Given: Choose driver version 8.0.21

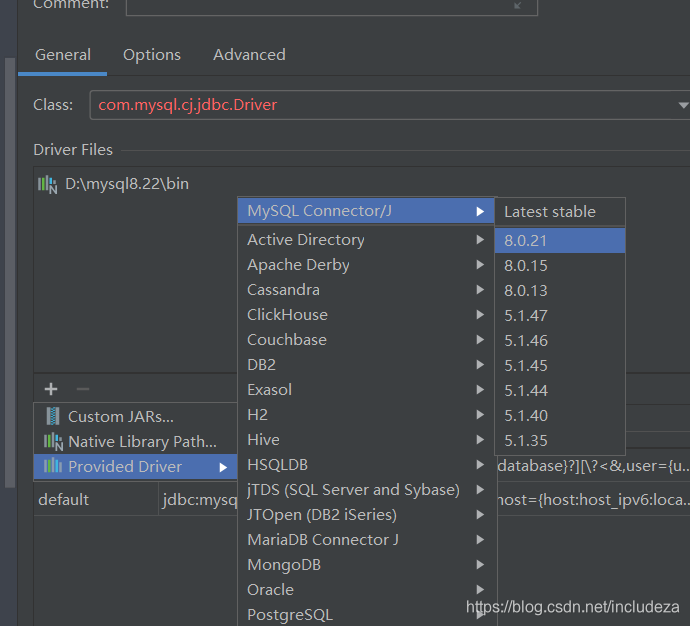Looking at the screenshot, I should [560, 241].
